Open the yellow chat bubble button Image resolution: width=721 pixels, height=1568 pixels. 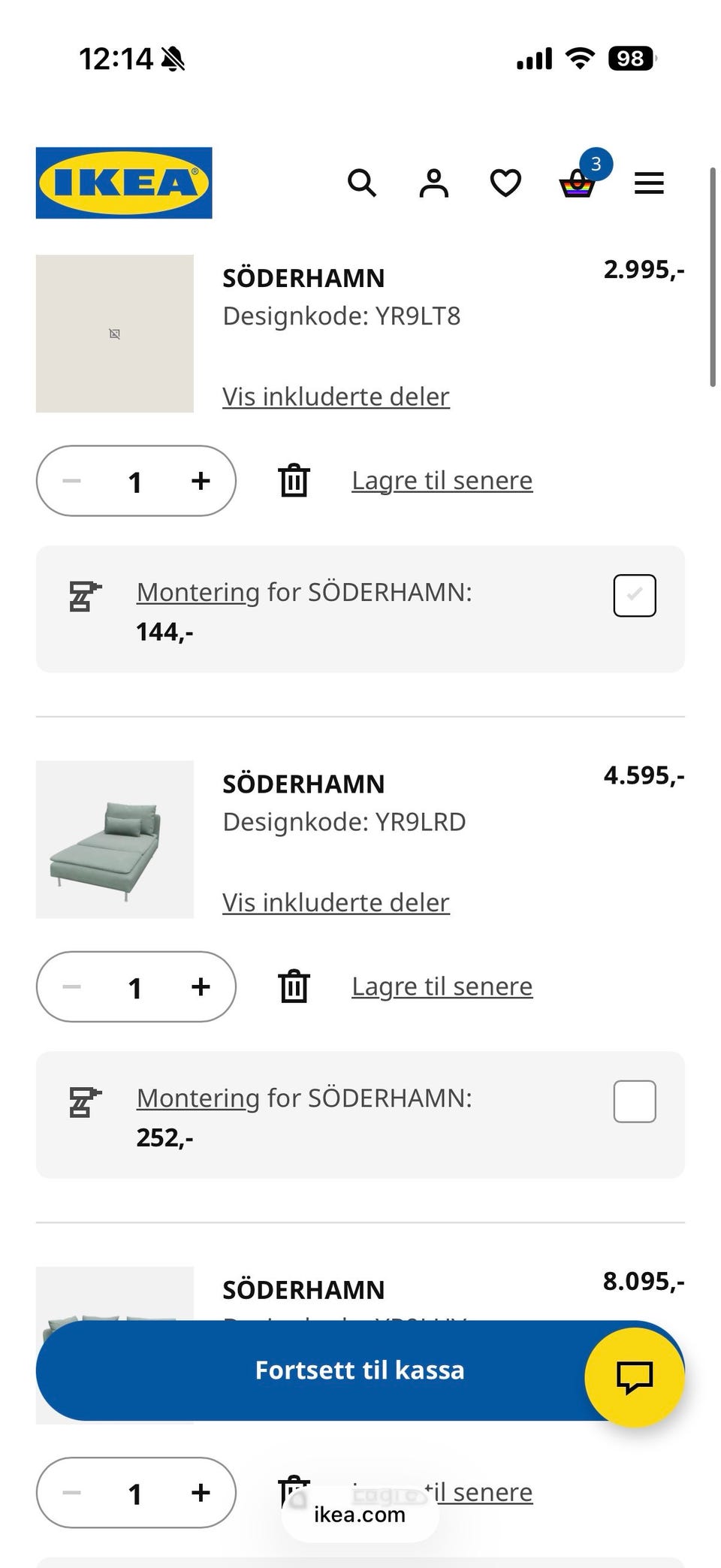(634, 1377)
